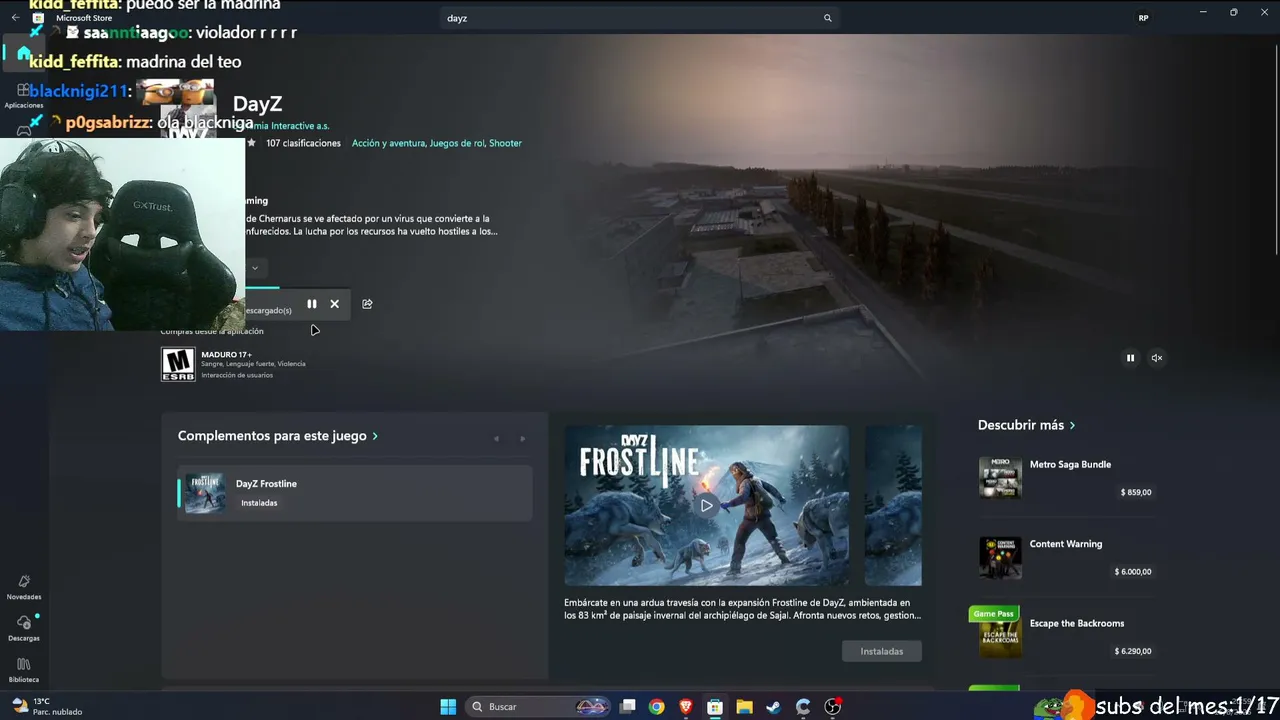Image resolution: width=1280 pixels, height=720 pixels.
Task: Pause the DayZ download
Action: click(312, 304)
